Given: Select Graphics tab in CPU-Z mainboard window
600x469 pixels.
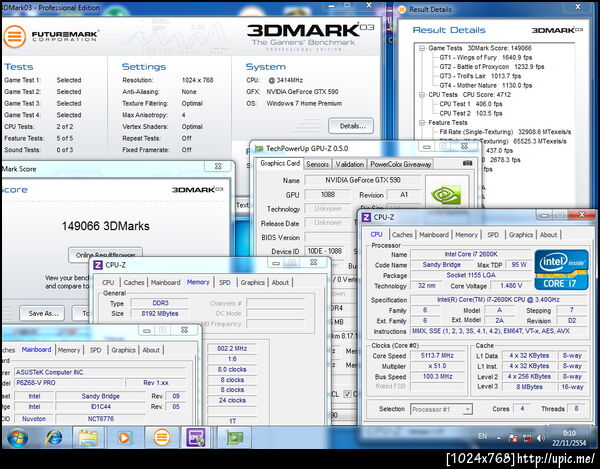Looking at the screenshot, I should [123, 350].
